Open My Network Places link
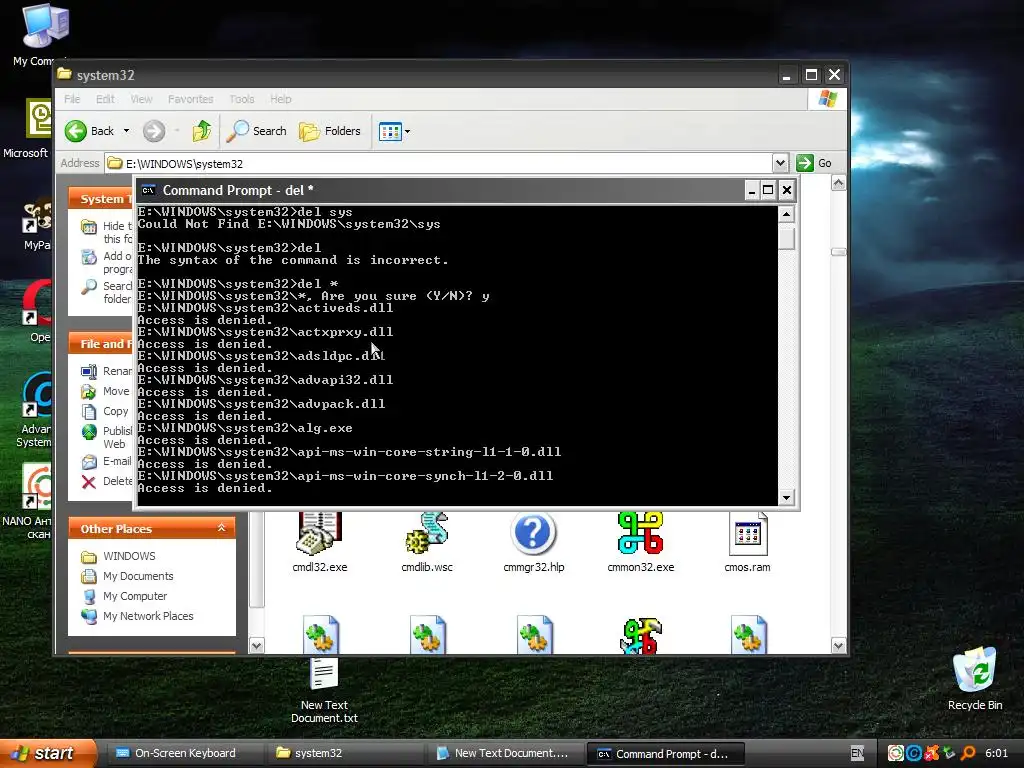 click(148, 616)
